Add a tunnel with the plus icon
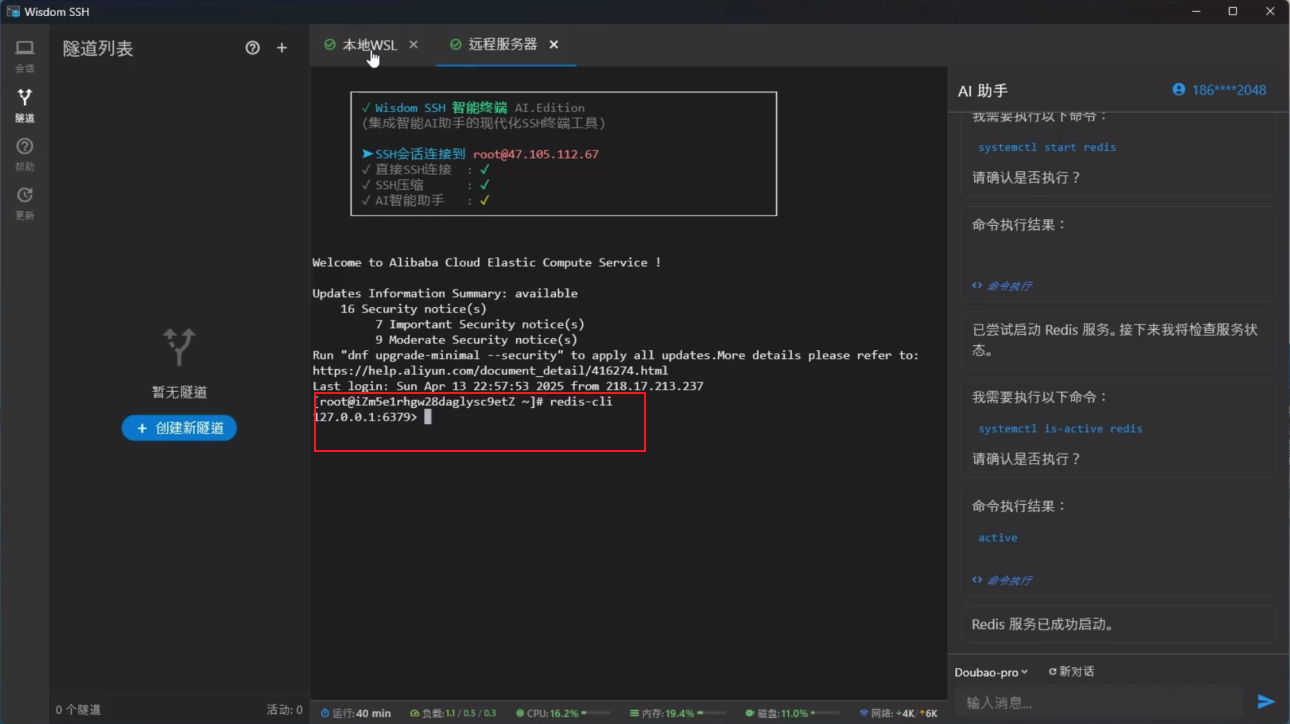The width and height of the screenshot is (1290, 724). click(282, 48)
